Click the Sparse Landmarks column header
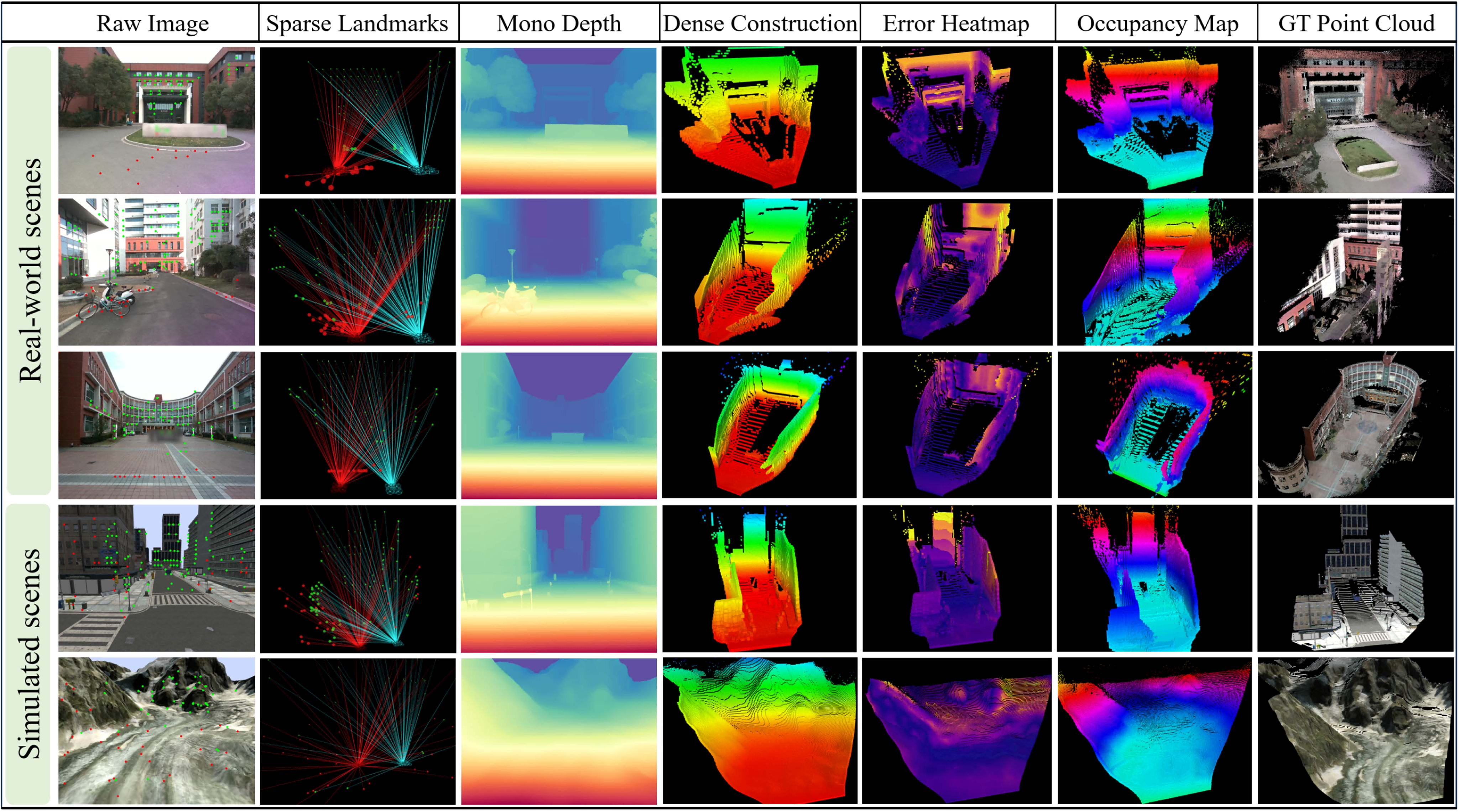The image size is (1460, 812). click(357, 23)
